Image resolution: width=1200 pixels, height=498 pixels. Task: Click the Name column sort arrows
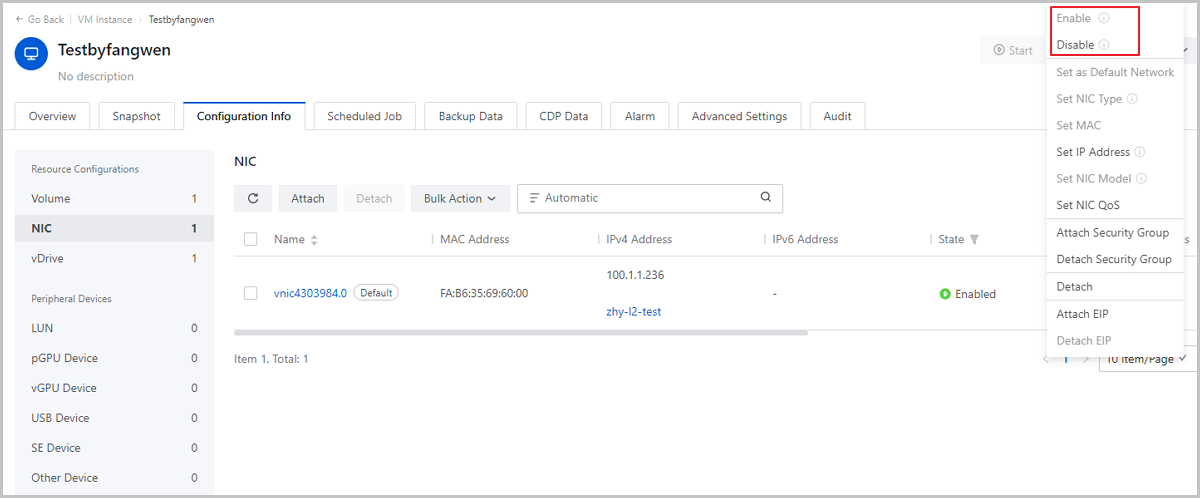click(314, 240)
